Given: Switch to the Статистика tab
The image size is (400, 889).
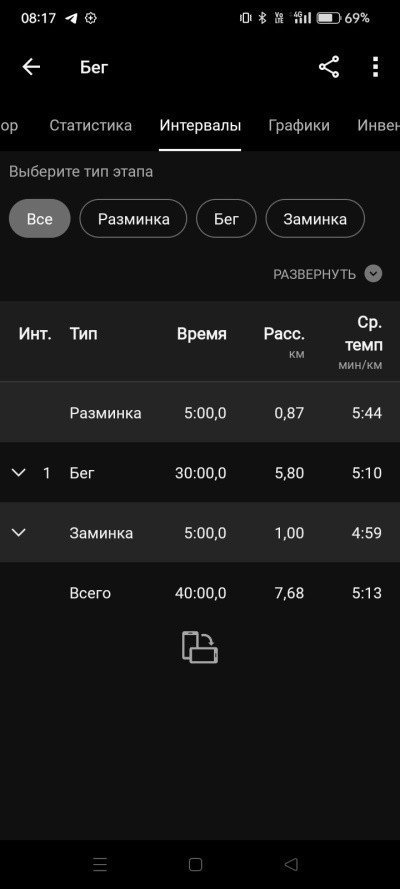Looking at the screenshot, I should click(91, 125).
